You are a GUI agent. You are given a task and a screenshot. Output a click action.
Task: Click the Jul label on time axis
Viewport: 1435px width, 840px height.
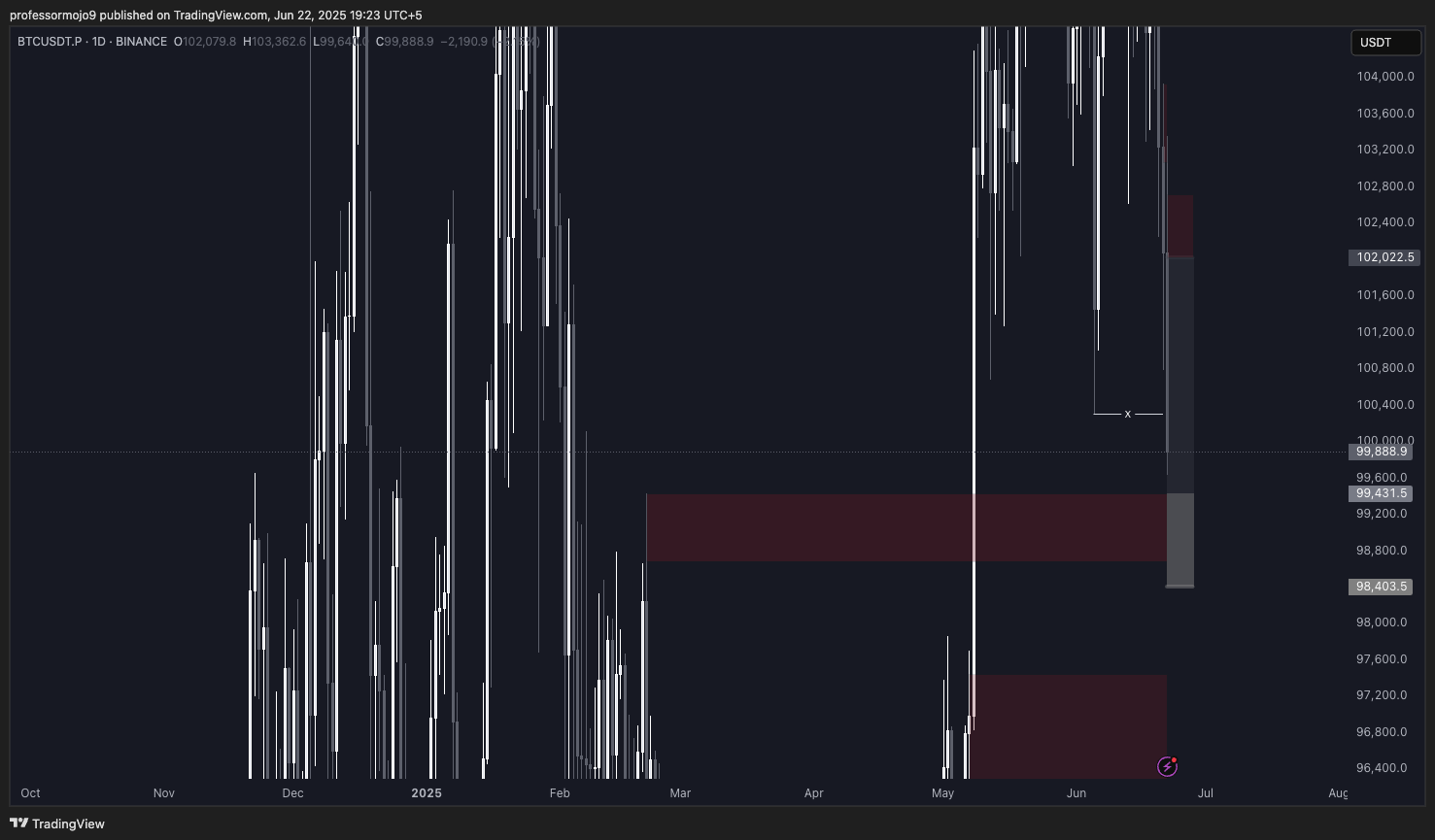click(1206, 793)
